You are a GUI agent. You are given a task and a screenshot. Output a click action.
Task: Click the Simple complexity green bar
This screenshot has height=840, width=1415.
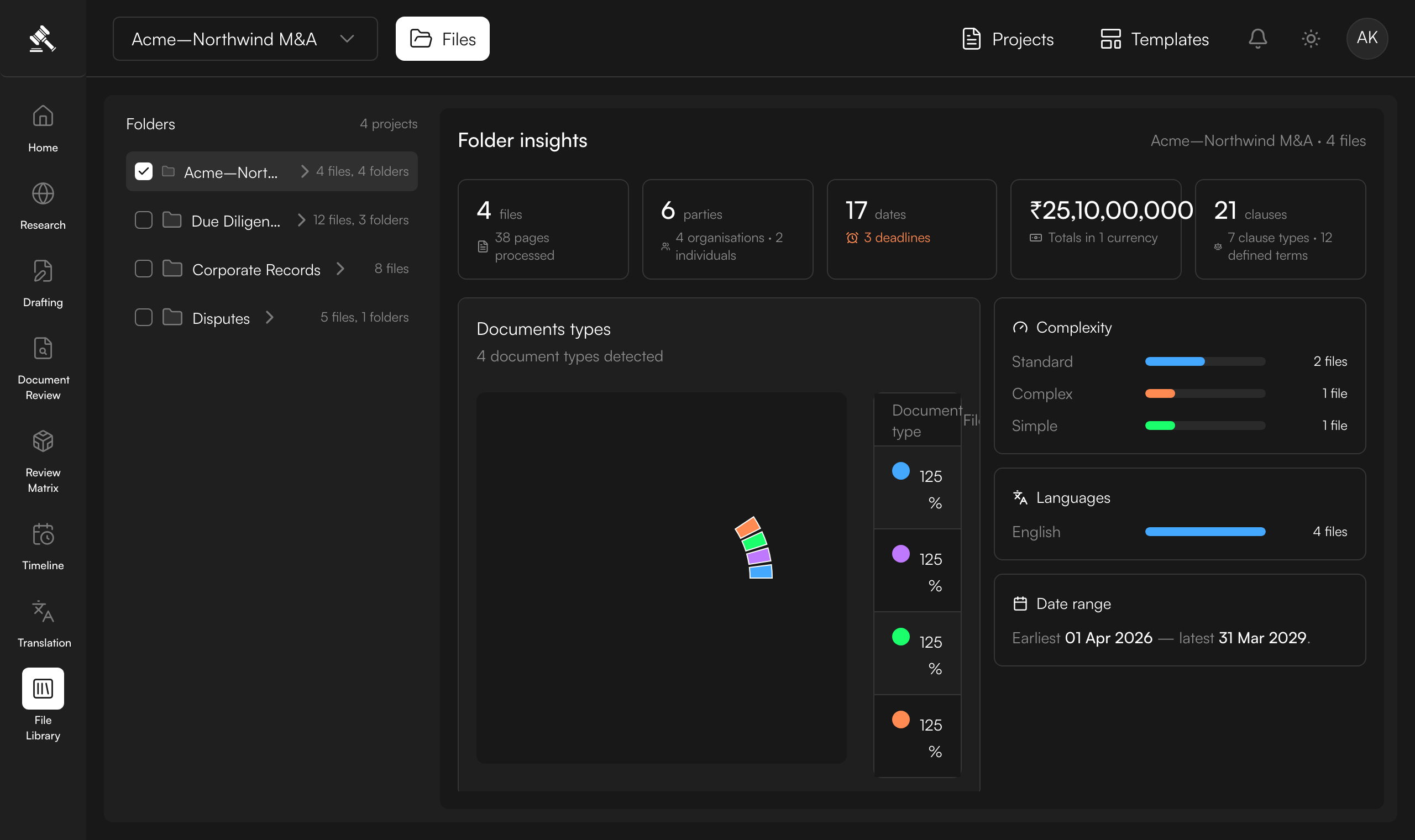[x=1160, y=426]
